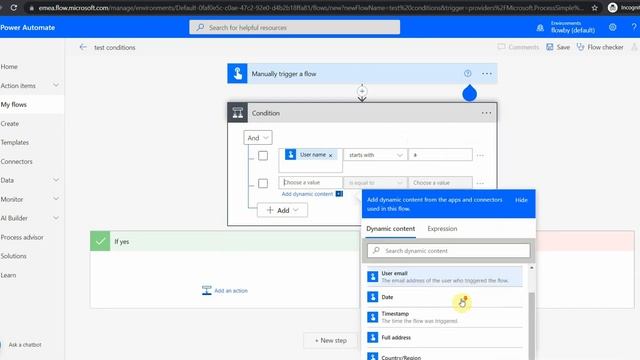This screenshot has height=360, width=640.
Task: Click the first Choose a value field
Action: point(311,182)
